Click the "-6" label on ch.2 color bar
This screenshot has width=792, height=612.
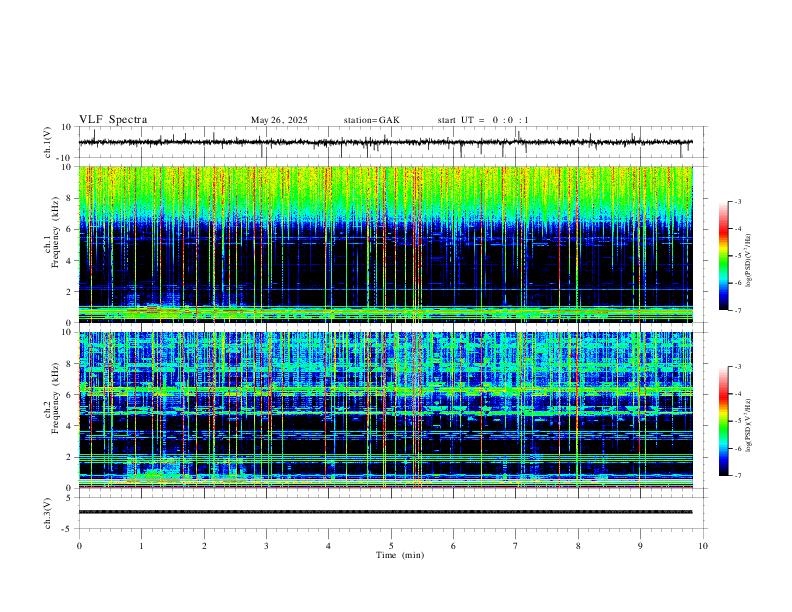pyautogui.click(x=737, y=448)
